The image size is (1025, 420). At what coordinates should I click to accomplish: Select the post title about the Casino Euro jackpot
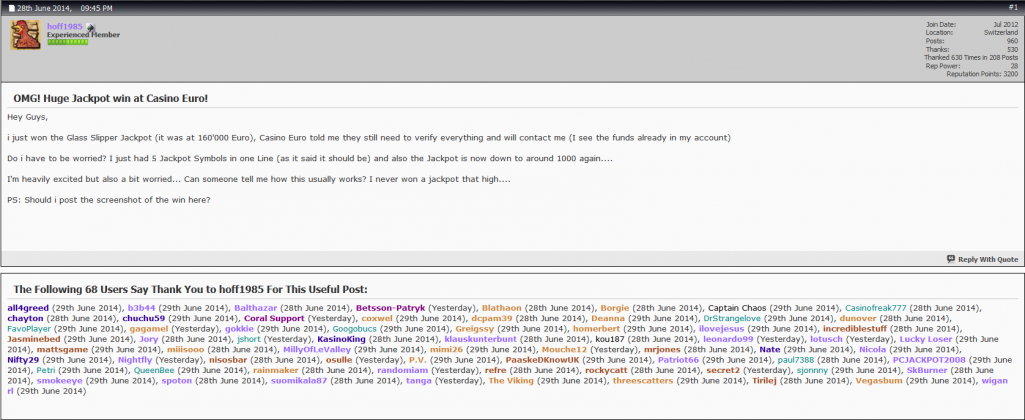(x=110, y=98)
